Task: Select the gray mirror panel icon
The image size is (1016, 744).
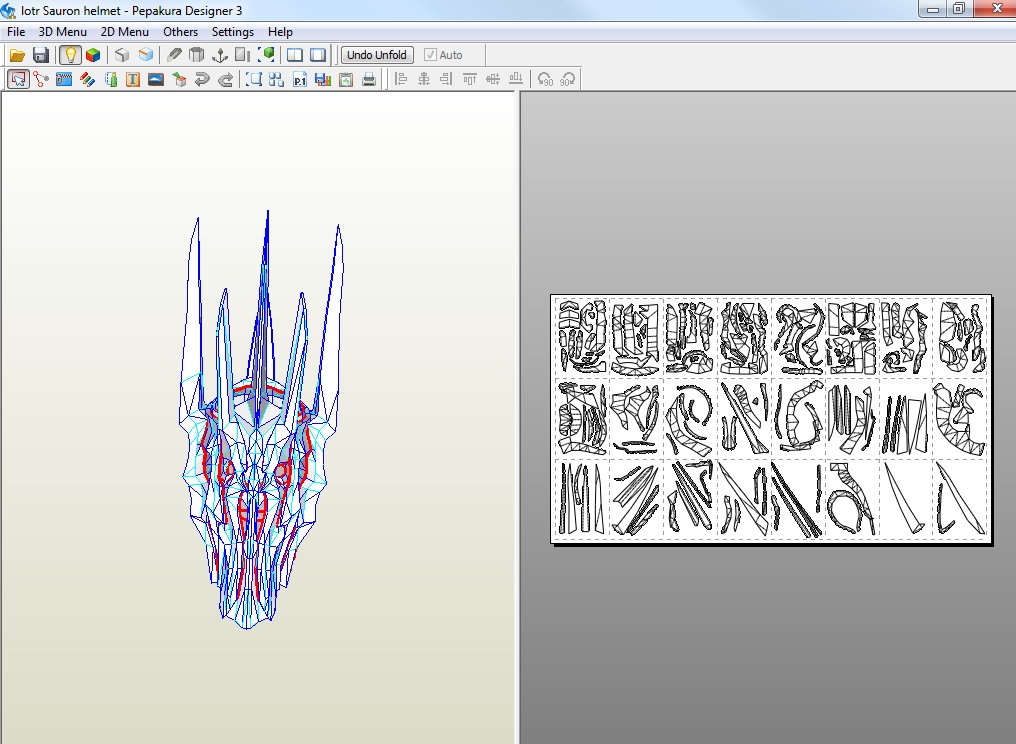Action: (x=242, y=55)
